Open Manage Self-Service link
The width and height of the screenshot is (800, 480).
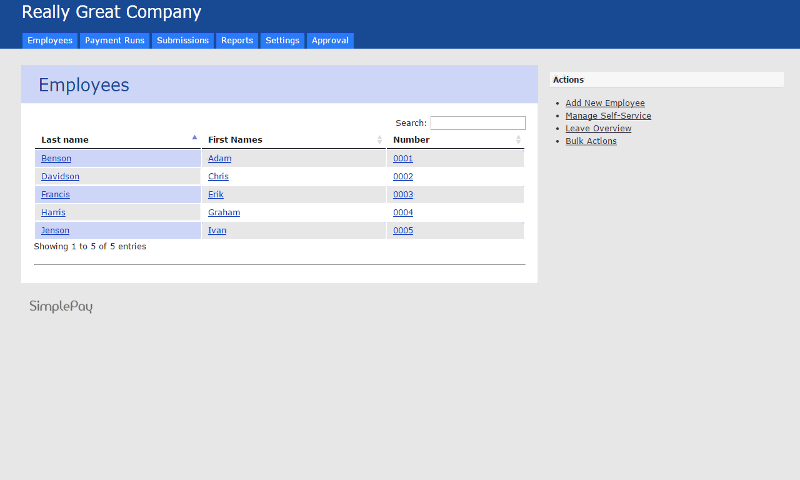coord(608,116)
